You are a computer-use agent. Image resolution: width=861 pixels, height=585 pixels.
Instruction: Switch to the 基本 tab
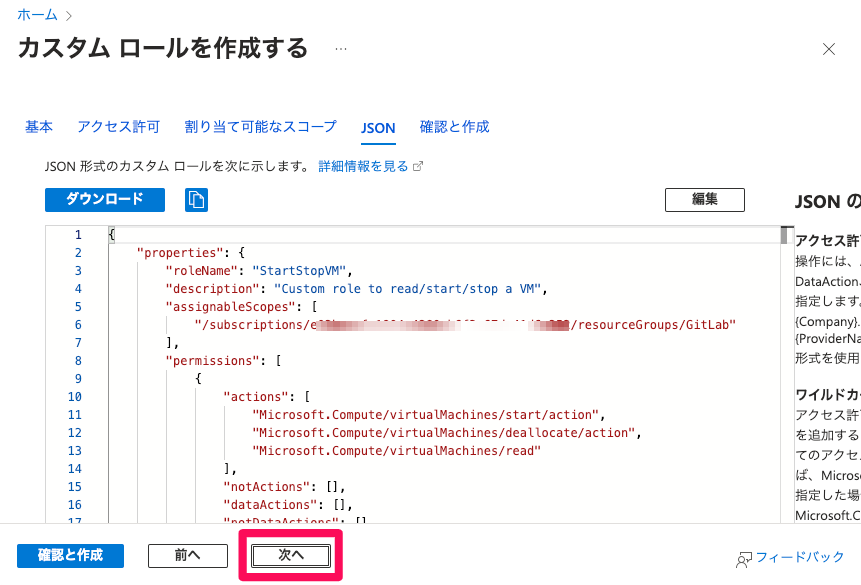[x=39, y=127]
